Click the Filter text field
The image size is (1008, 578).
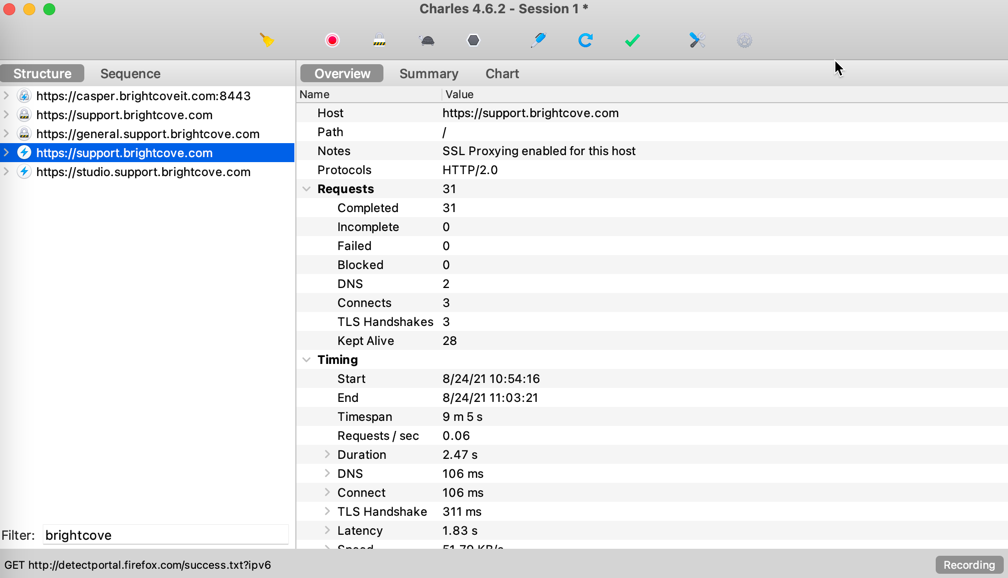[165, 535]
